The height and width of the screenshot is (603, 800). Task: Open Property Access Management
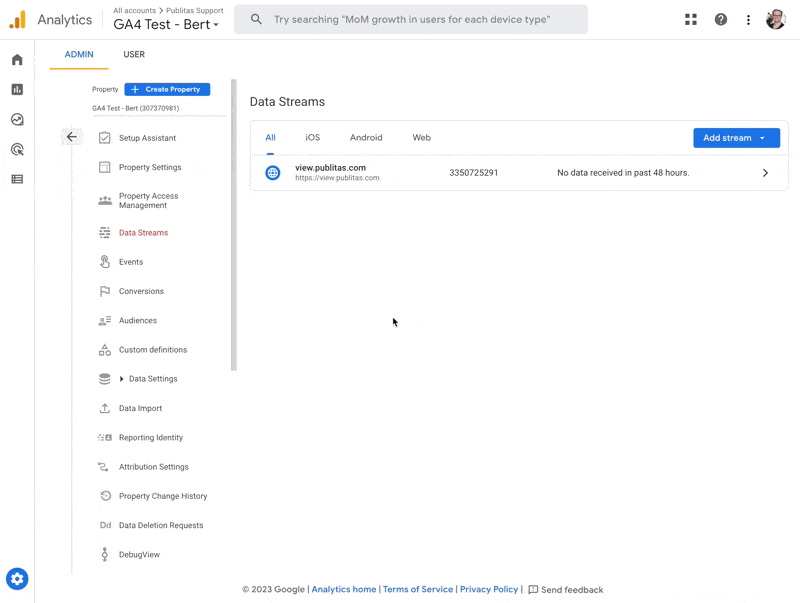pyautogui.click(x=148, y=200)
